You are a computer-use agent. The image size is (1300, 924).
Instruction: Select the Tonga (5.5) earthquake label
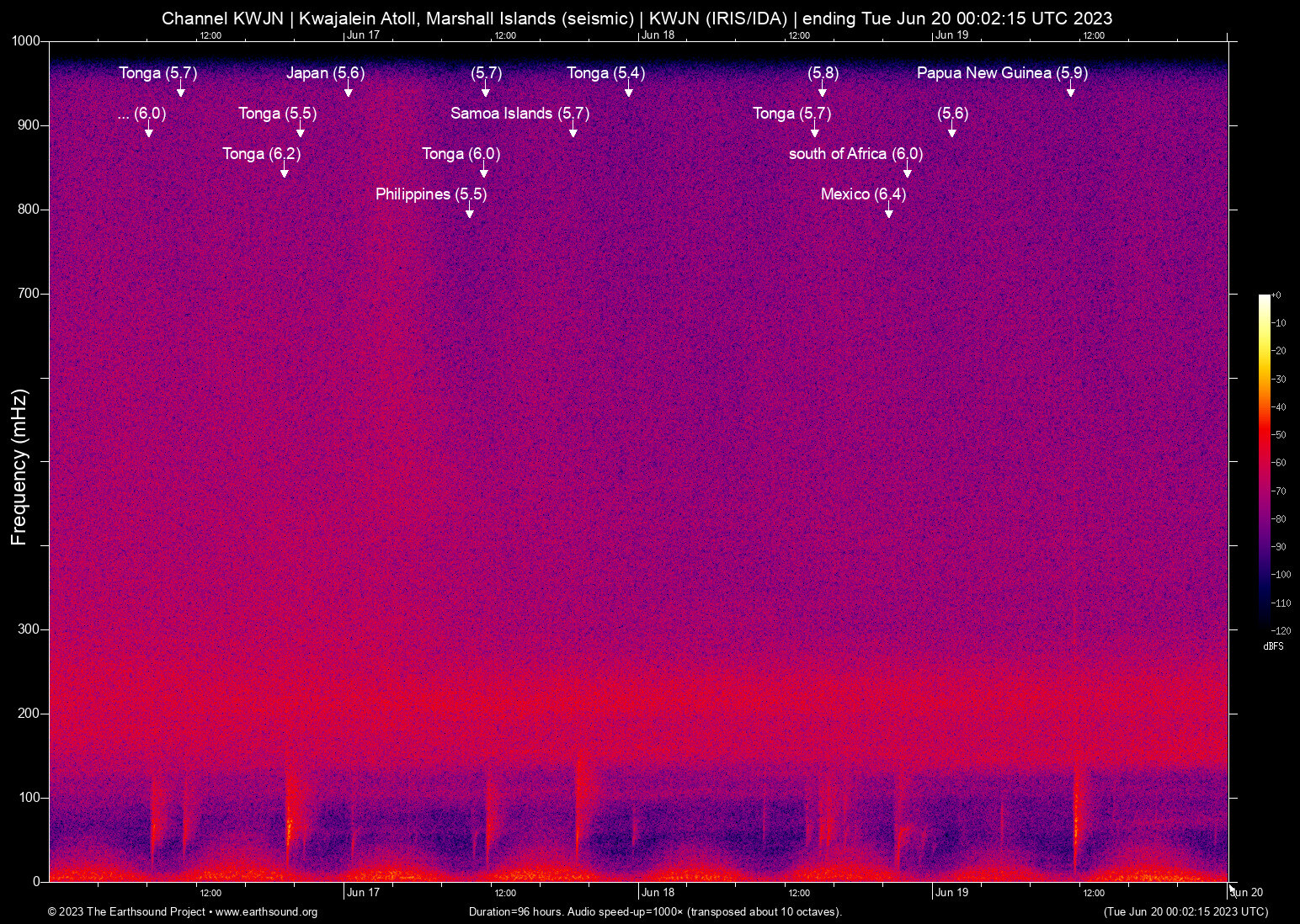pos(277,113)
